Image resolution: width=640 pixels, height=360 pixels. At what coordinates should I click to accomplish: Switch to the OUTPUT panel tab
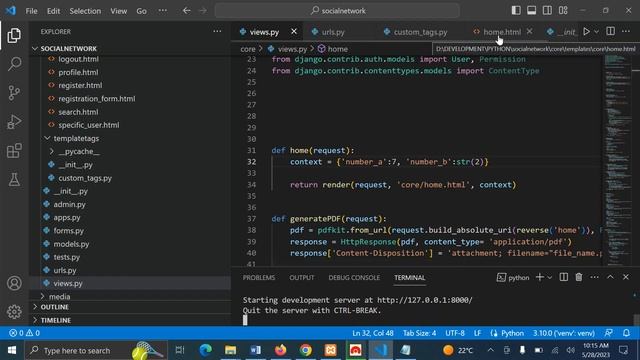click(x=302, y=278)
